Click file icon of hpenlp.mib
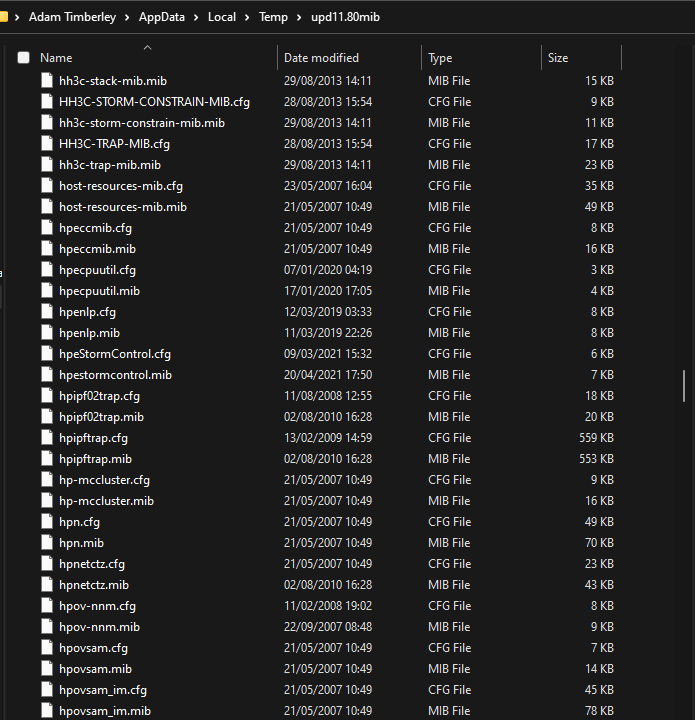 pos(47,332)
